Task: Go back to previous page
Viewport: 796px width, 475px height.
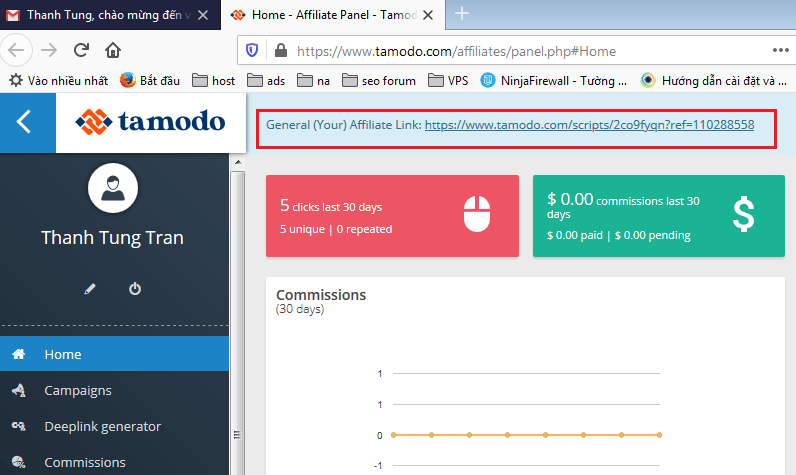Action: [x=16, y=50]
